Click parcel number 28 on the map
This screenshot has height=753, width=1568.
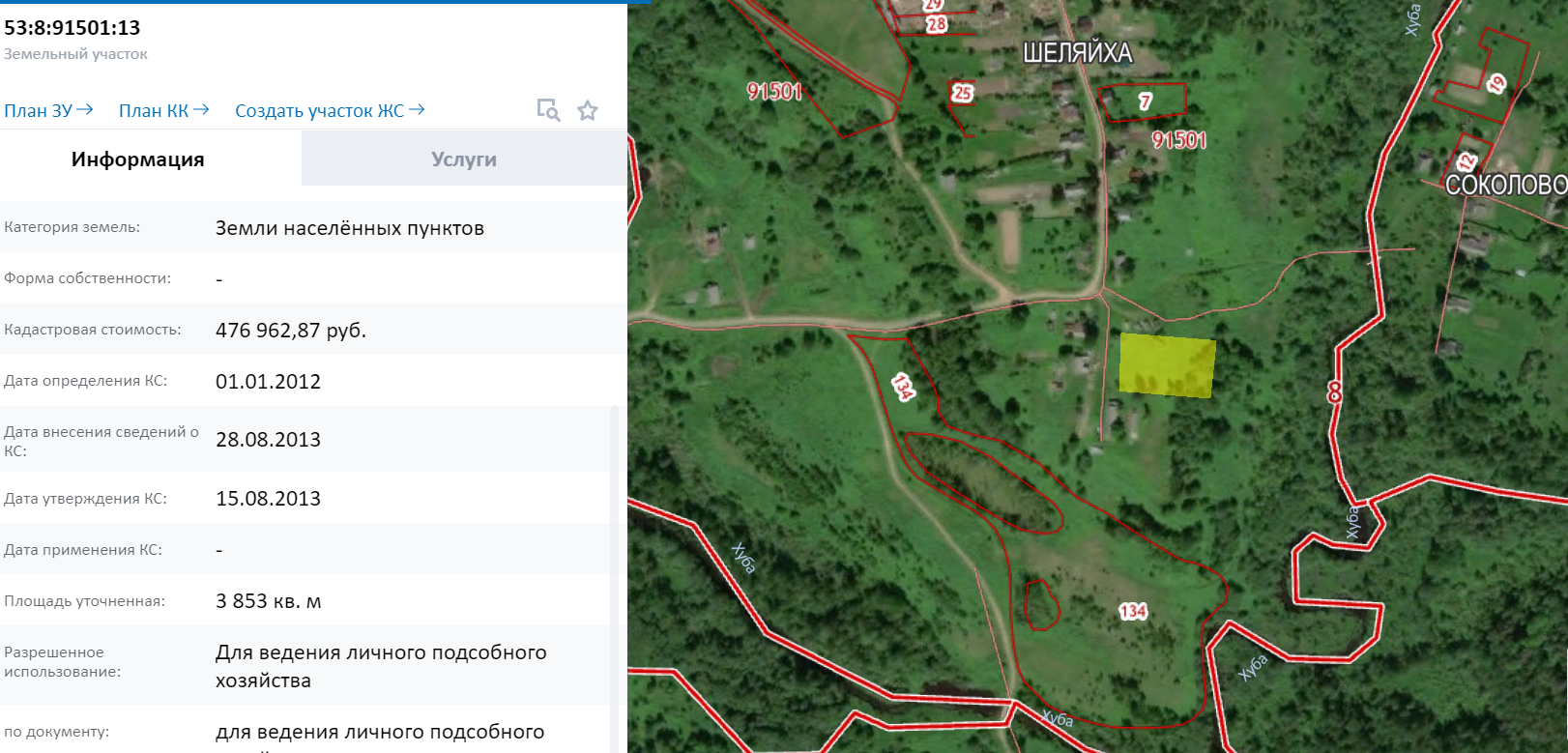click(936, 24)
